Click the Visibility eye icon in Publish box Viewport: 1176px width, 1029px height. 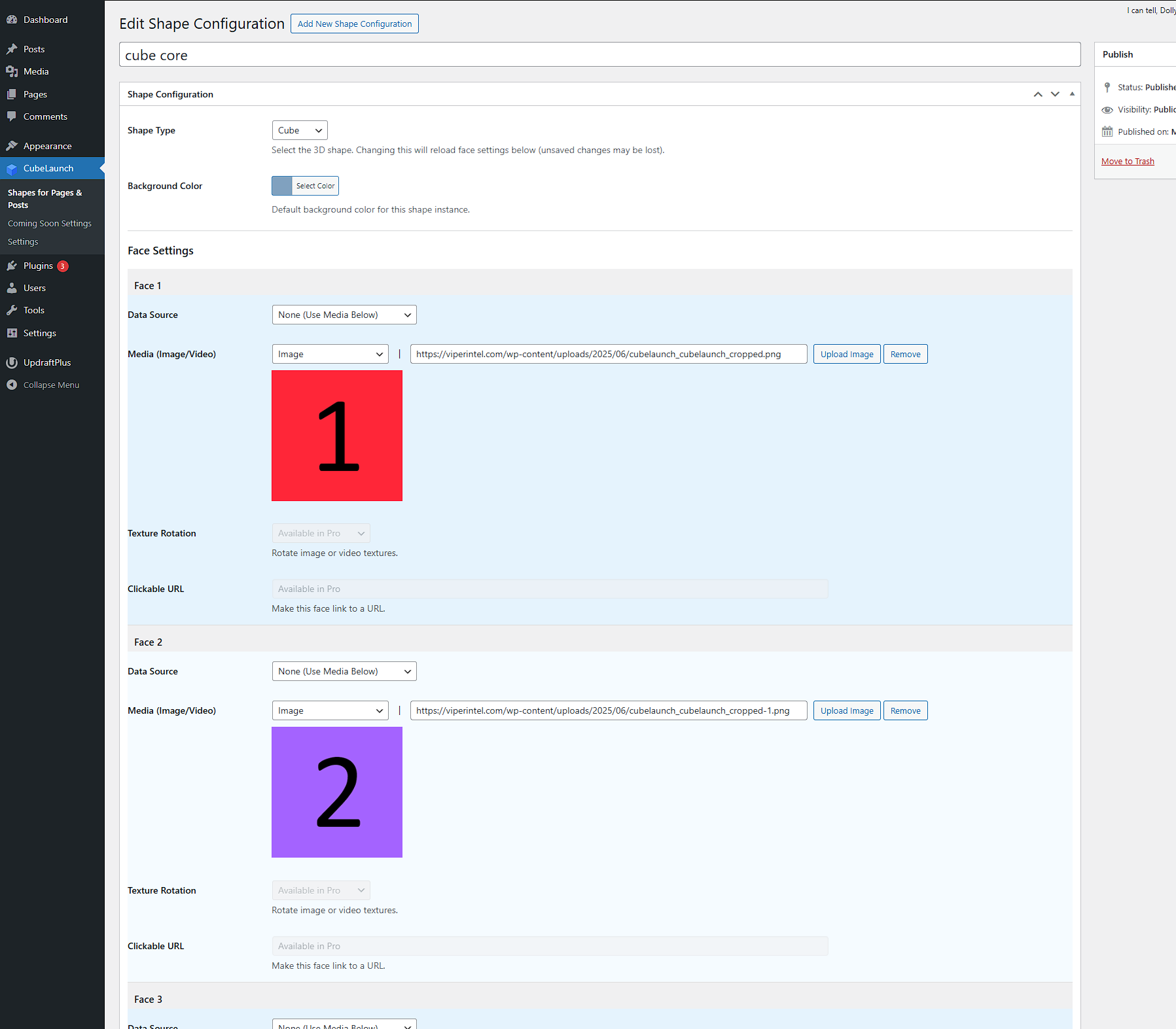point(1107,110)
